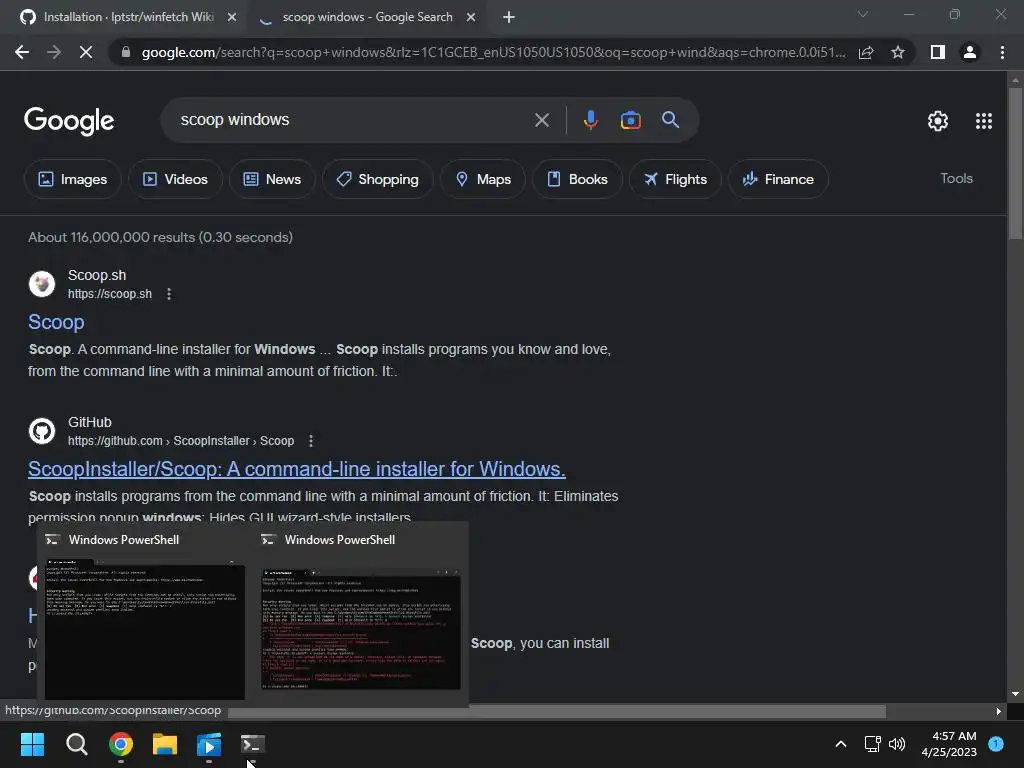Open the Scoop result link
This screenshot has height=768, width=1024.
[x=56, y=322]
